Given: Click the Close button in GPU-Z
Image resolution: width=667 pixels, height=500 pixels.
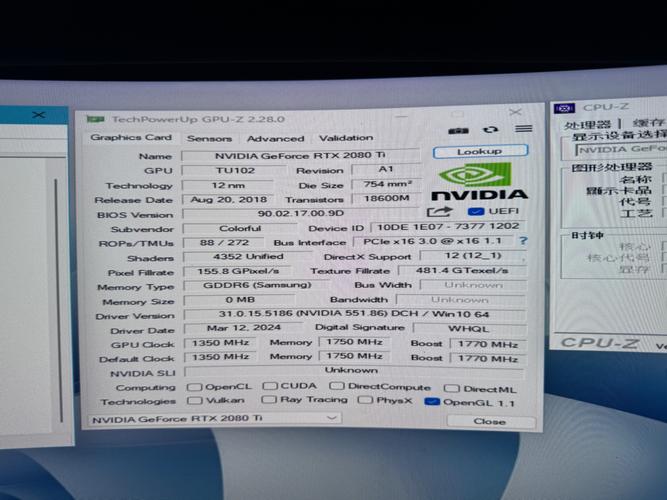Looking at the screenshot, I should 490,421.
